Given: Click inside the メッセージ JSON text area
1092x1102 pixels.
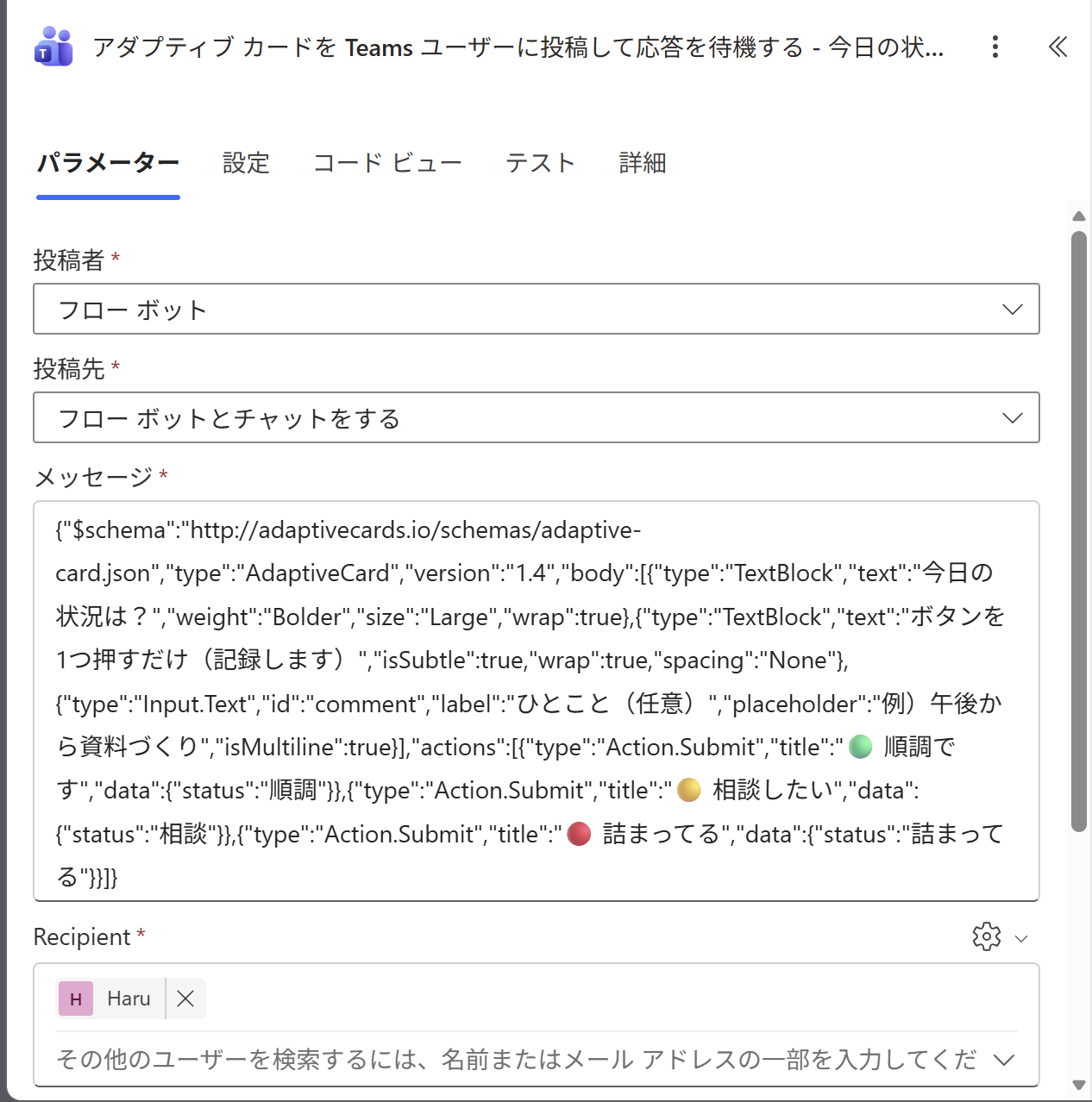Looking at the screenshot, I should pyautogui.click(x=537, y=701).
